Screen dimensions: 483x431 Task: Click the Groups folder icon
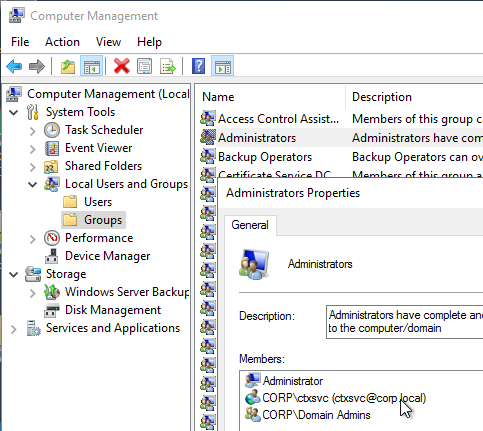click(70, 220)
